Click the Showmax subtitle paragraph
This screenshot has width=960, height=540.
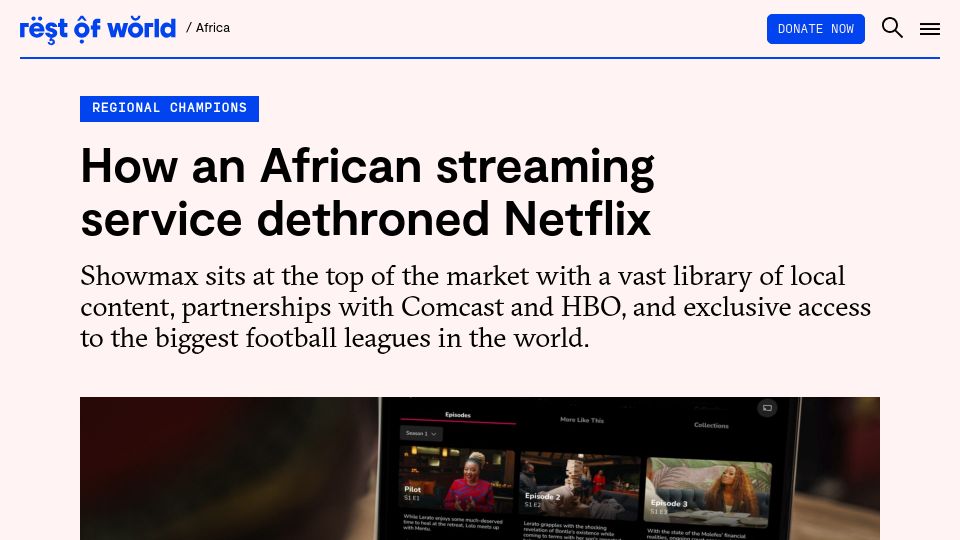click(475, 307)
